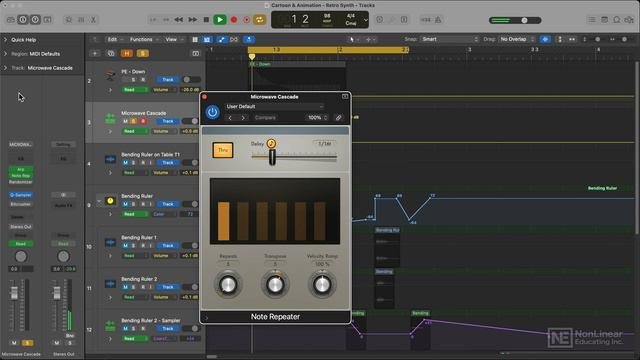640x360 pixels.
Task: Open the Smart Controls icon
Action: 69,20
